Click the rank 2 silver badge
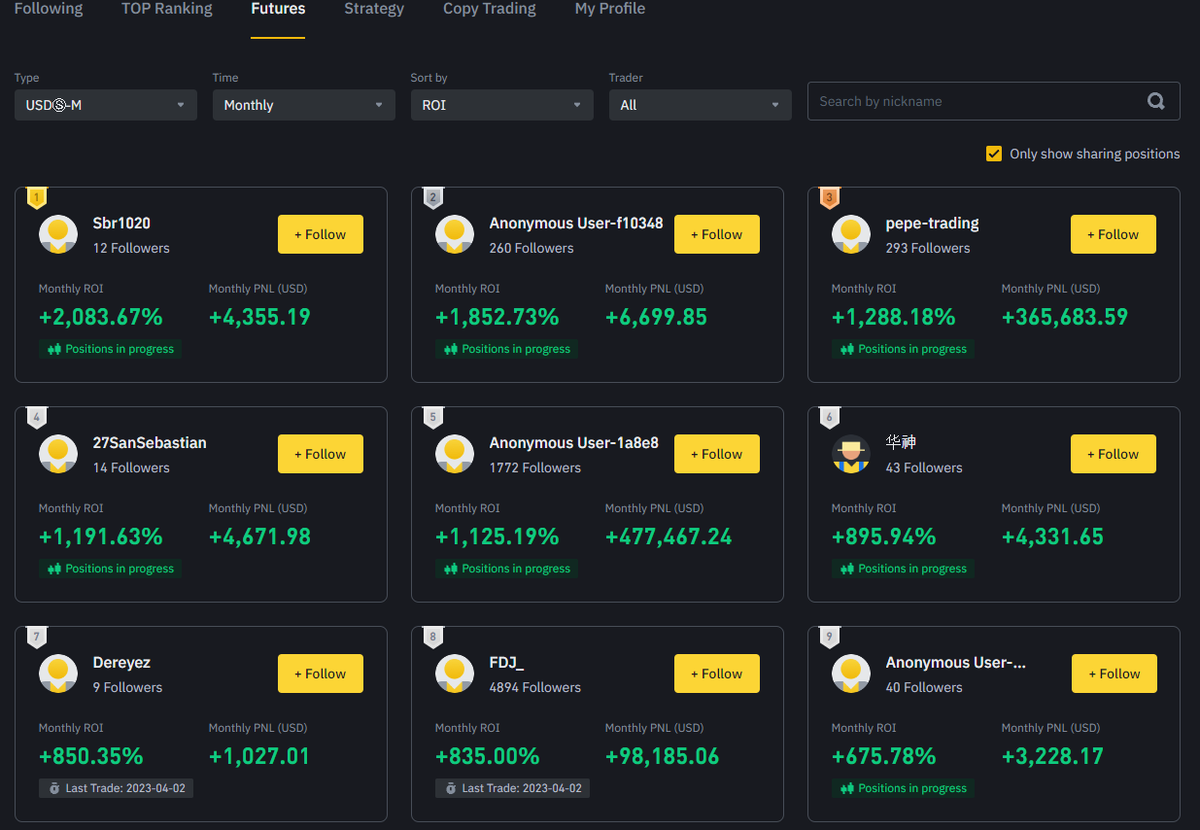The height and width of the screenshot is (830, 1200). click(433, 198)
